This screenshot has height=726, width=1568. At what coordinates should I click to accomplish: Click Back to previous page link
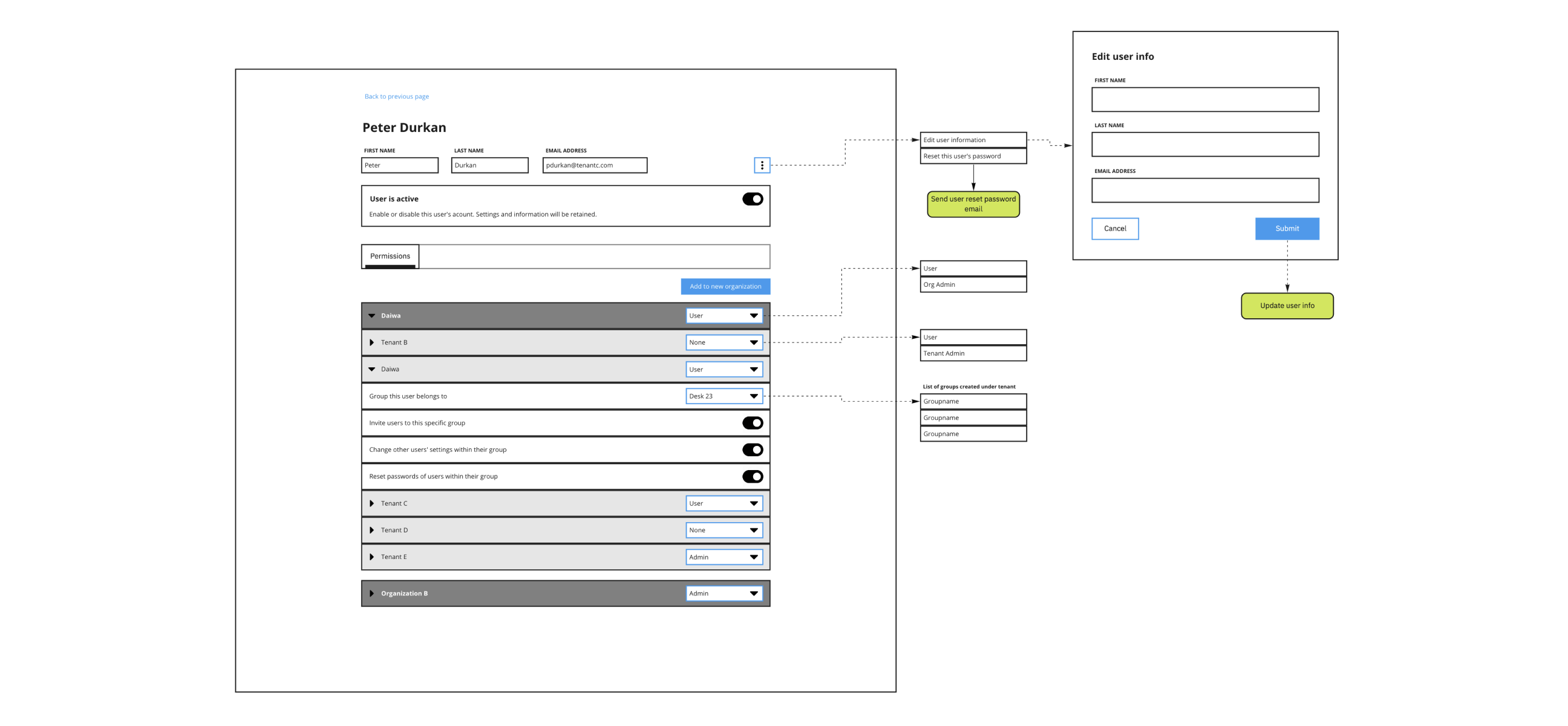(396, 96)
